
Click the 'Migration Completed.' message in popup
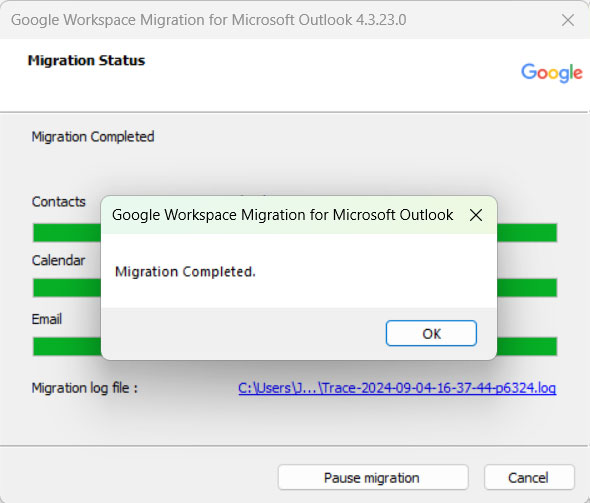pyautogui.click(x=185, y=272)
